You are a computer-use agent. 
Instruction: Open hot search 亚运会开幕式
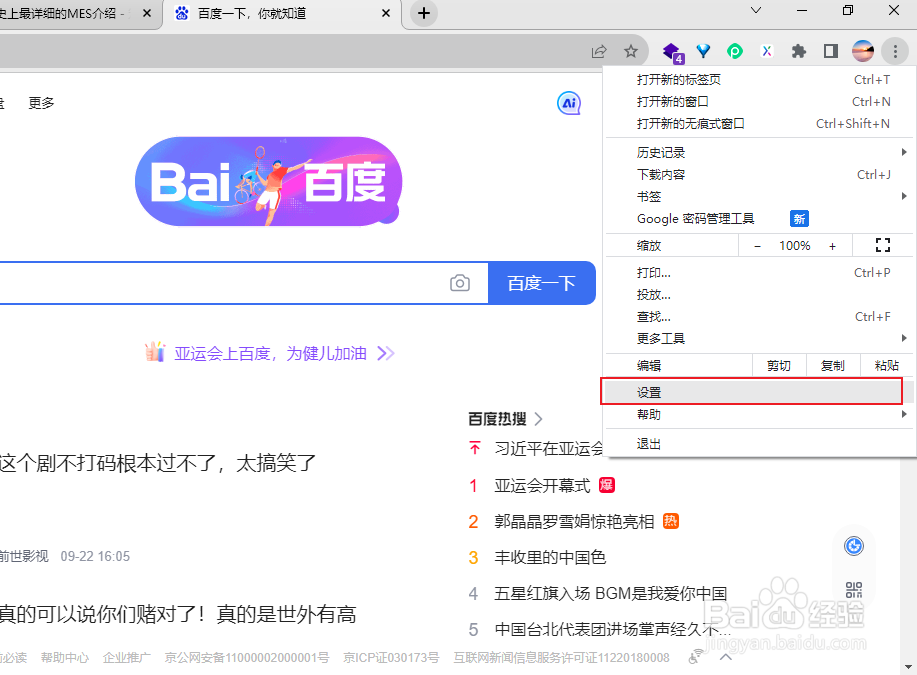(x=542, y=485)
